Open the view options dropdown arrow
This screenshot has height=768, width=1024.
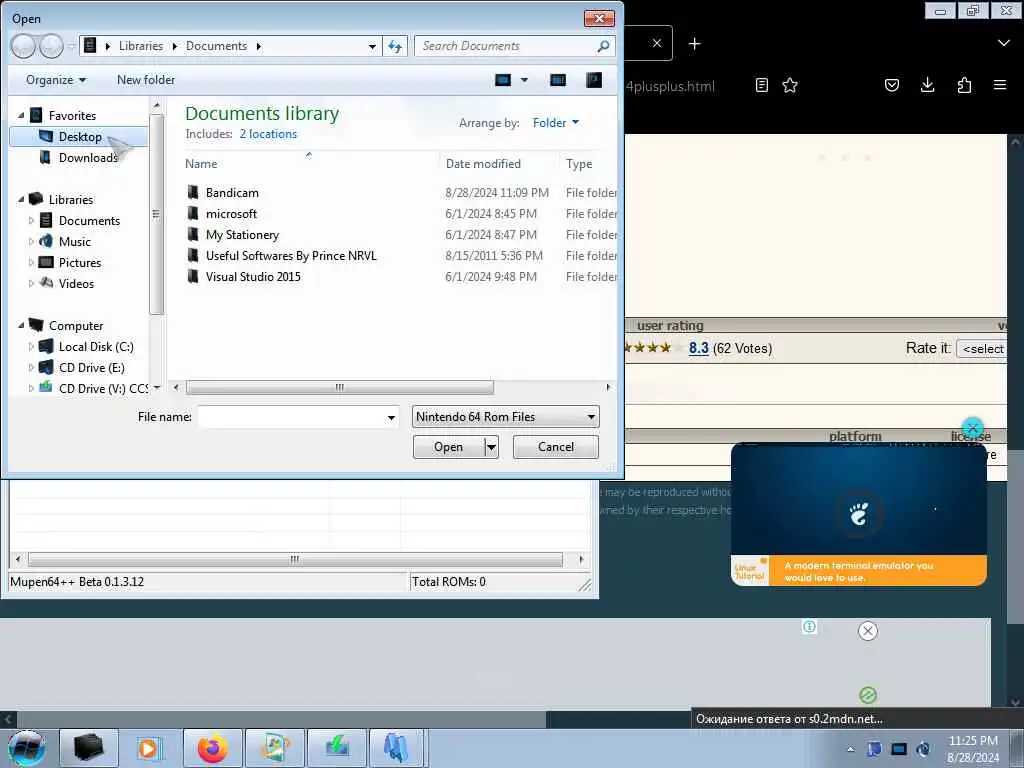(x=524, y=80)
